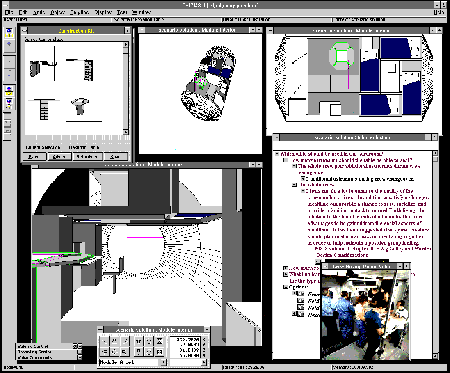450x373 pixels.
Task: Click the top-left arrow button in navigation control panel
Action: point(104,341)
